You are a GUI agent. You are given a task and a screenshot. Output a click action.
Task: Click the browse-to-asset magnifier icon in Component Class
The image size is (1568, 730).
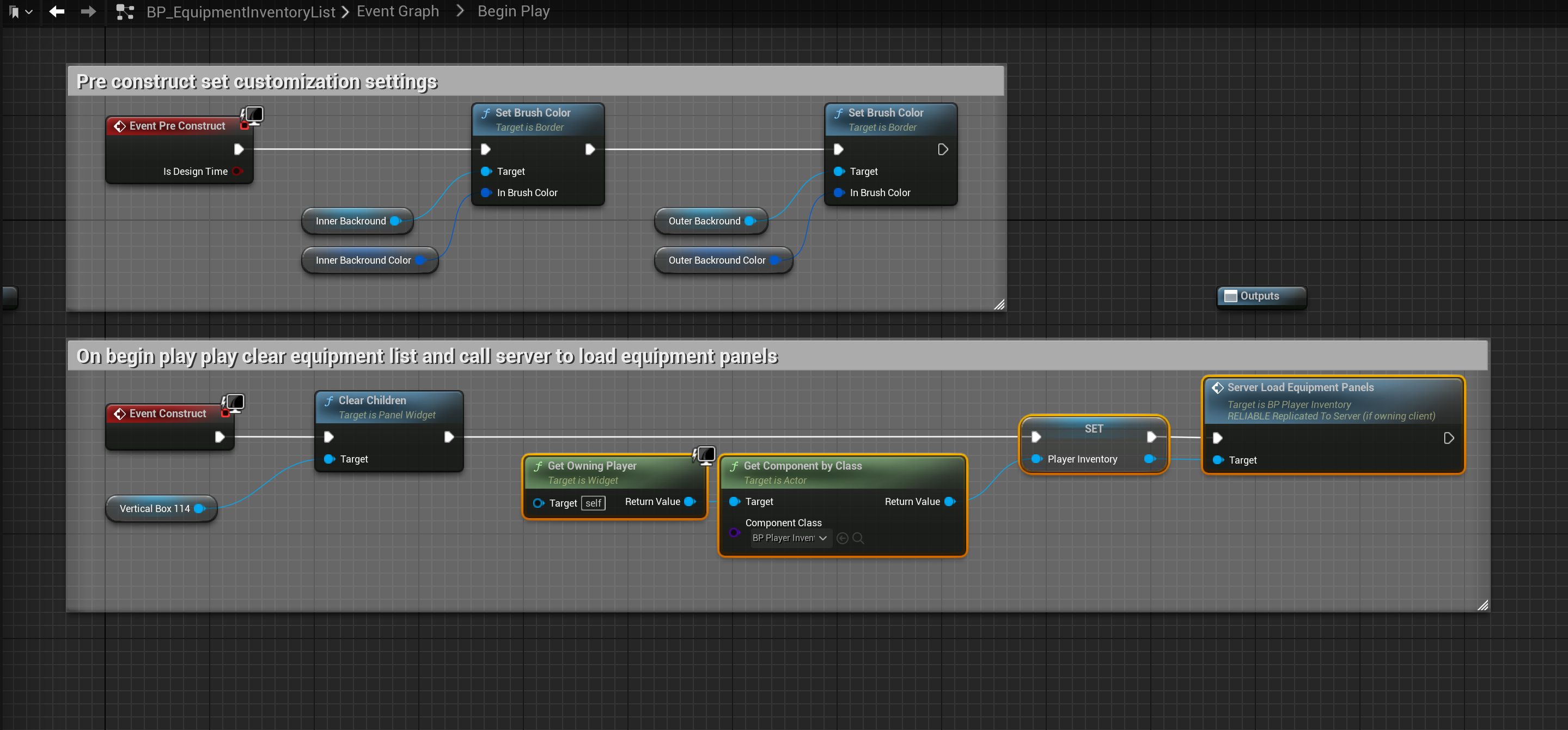coord(858,538)
